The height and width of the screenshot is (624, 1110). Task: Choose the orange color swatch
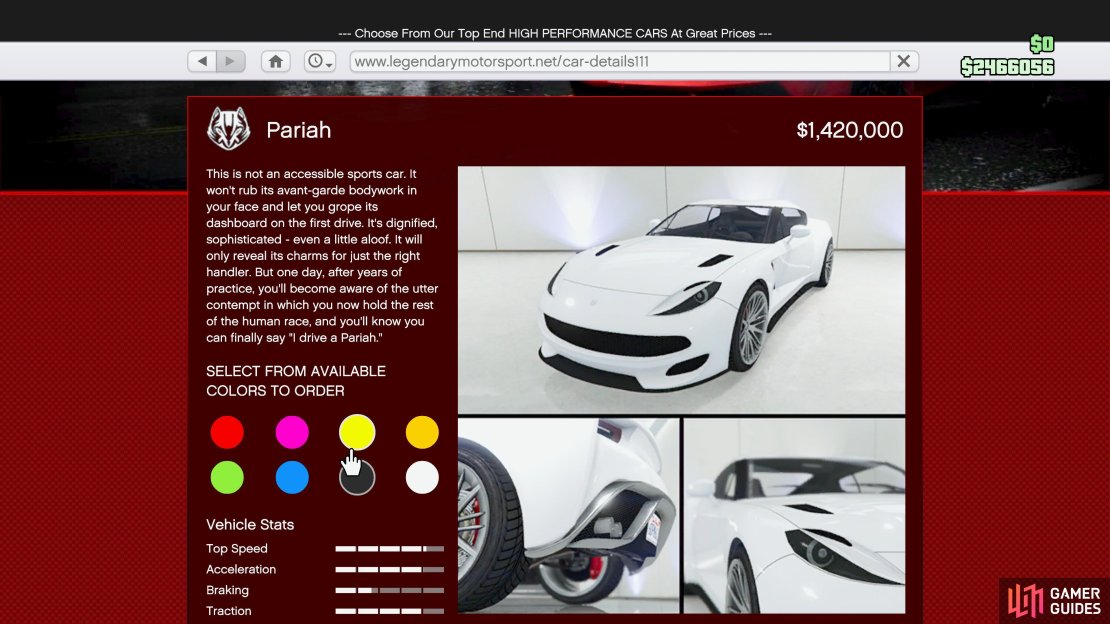pos(422,432)
